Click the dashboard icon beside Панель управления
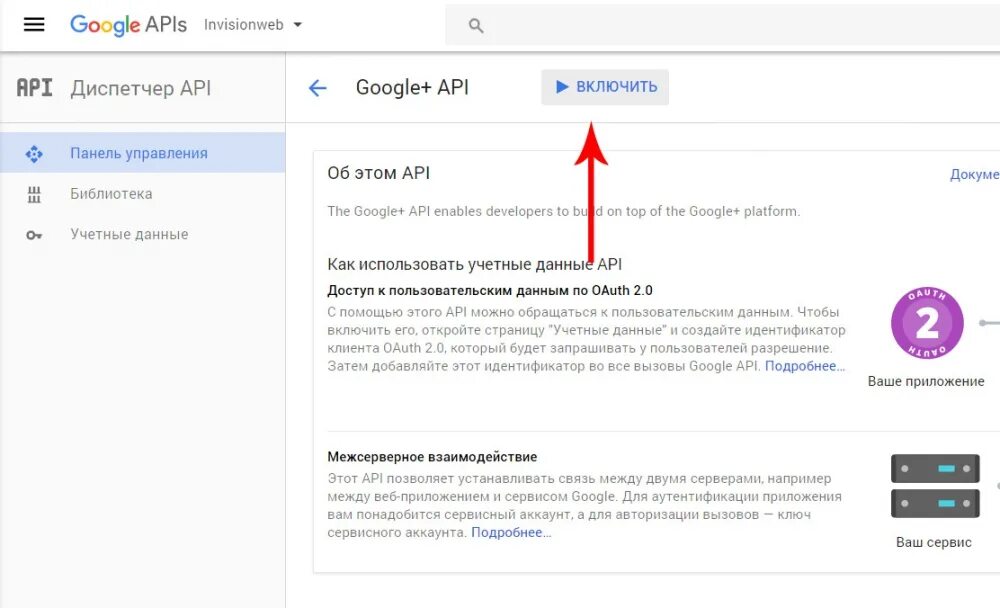This screenshot has width=1000, height=608. 34,154
